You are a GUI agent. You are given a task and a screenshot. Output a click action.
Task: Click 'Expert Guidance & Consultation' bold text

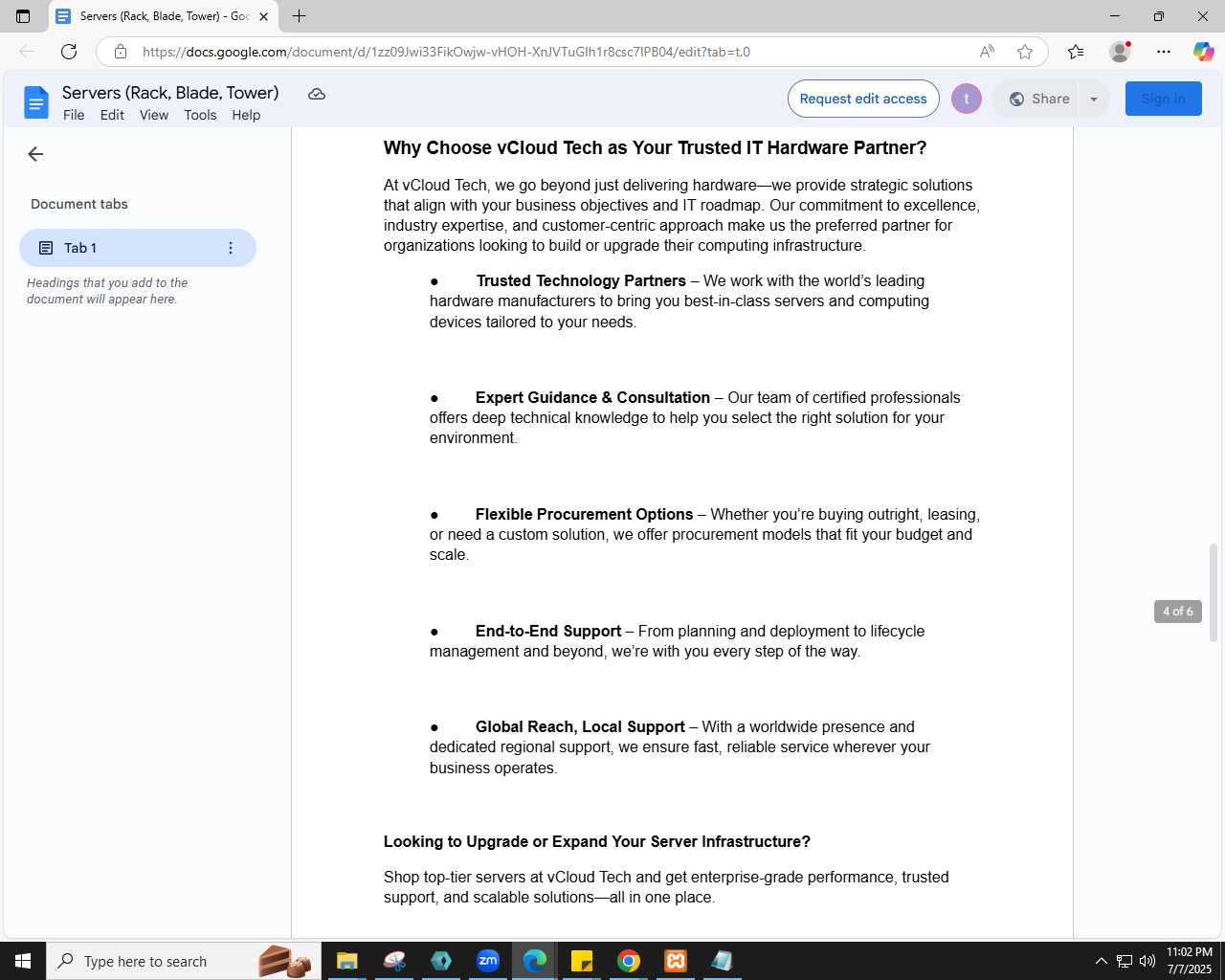coord(592,397)
